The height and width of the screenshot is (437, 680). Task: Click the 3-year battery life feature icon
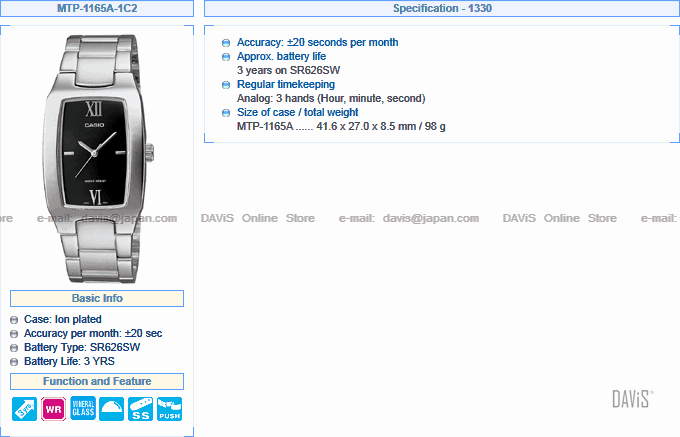click(x=24, y=409)
